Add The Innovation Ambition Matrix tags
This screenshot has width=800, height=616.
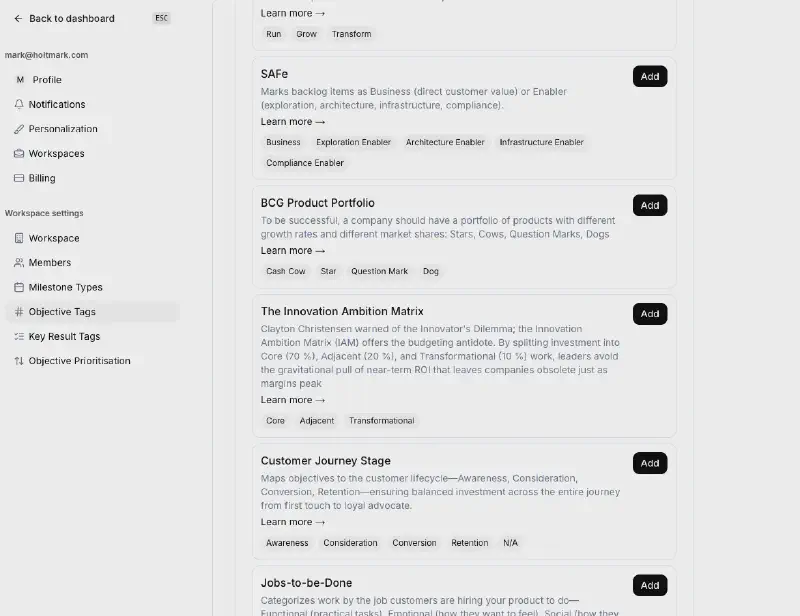click(x=650, y=314)
